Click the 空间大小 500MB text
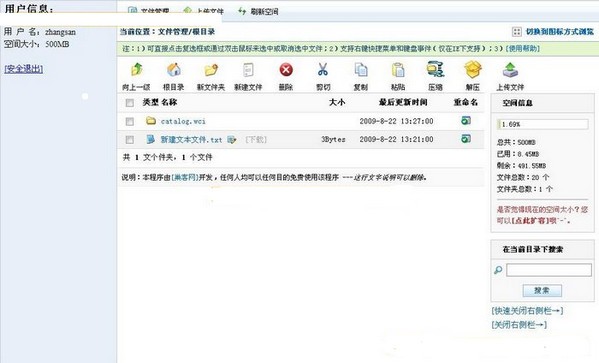This screenshot has width=599, height=363. (x=37, y=44)
